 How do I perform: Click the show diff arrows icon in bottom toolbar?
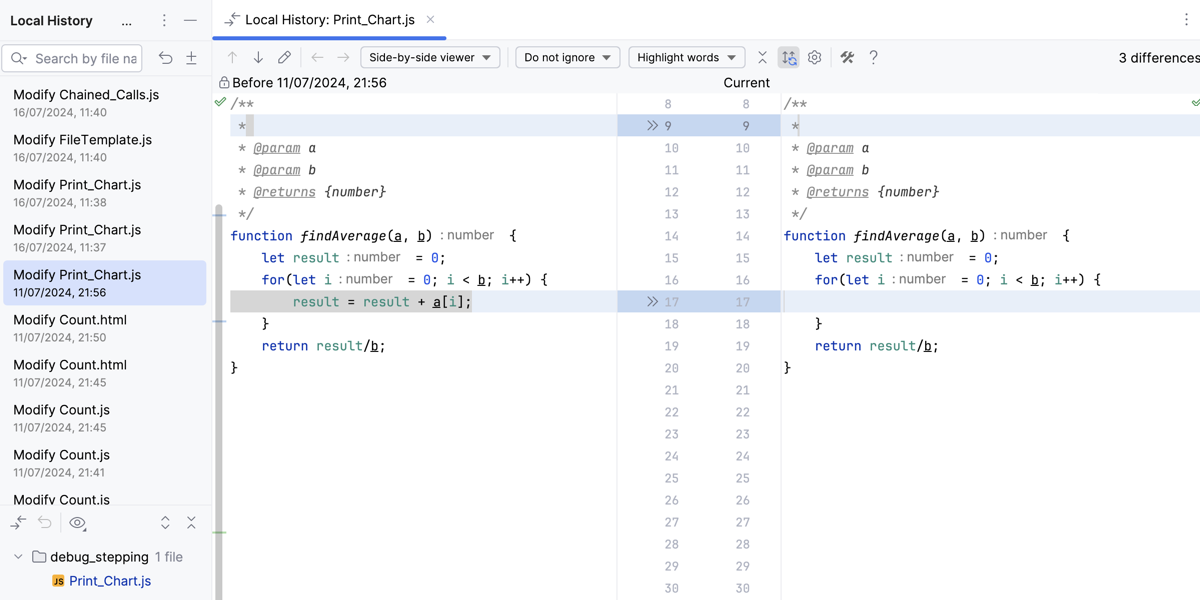point(19,523)
